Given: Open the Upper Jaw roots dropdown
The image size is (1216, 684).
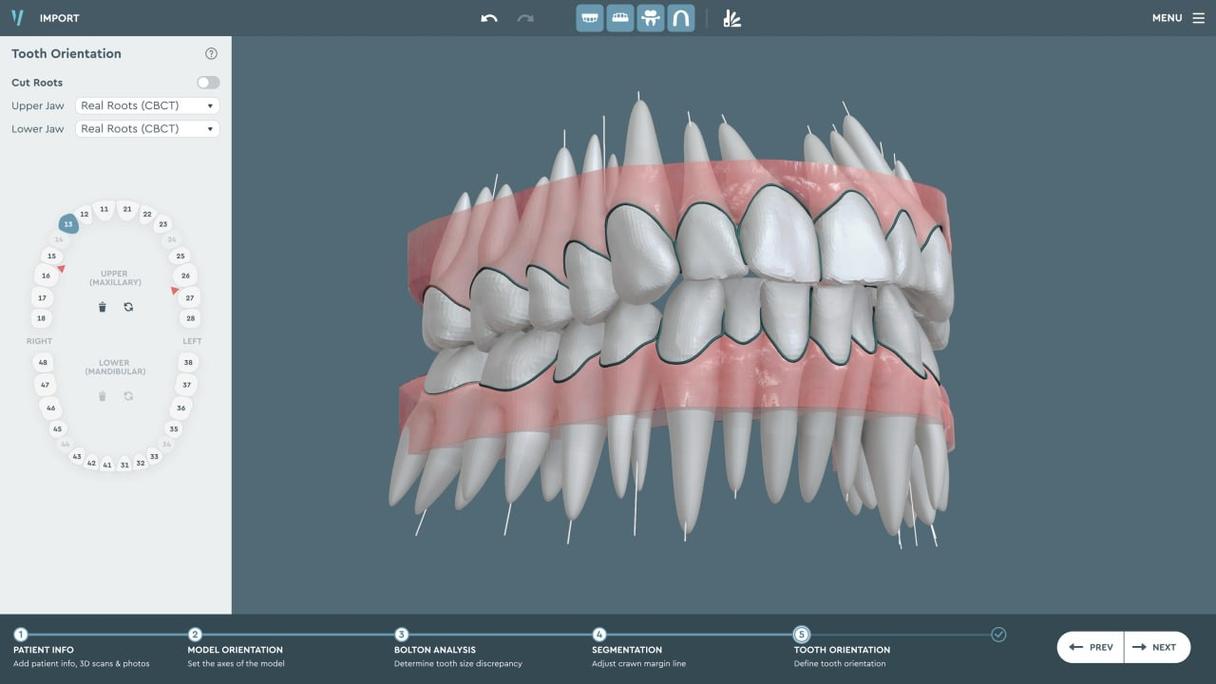Looking at the screenshot, I should tap(147, 106).
